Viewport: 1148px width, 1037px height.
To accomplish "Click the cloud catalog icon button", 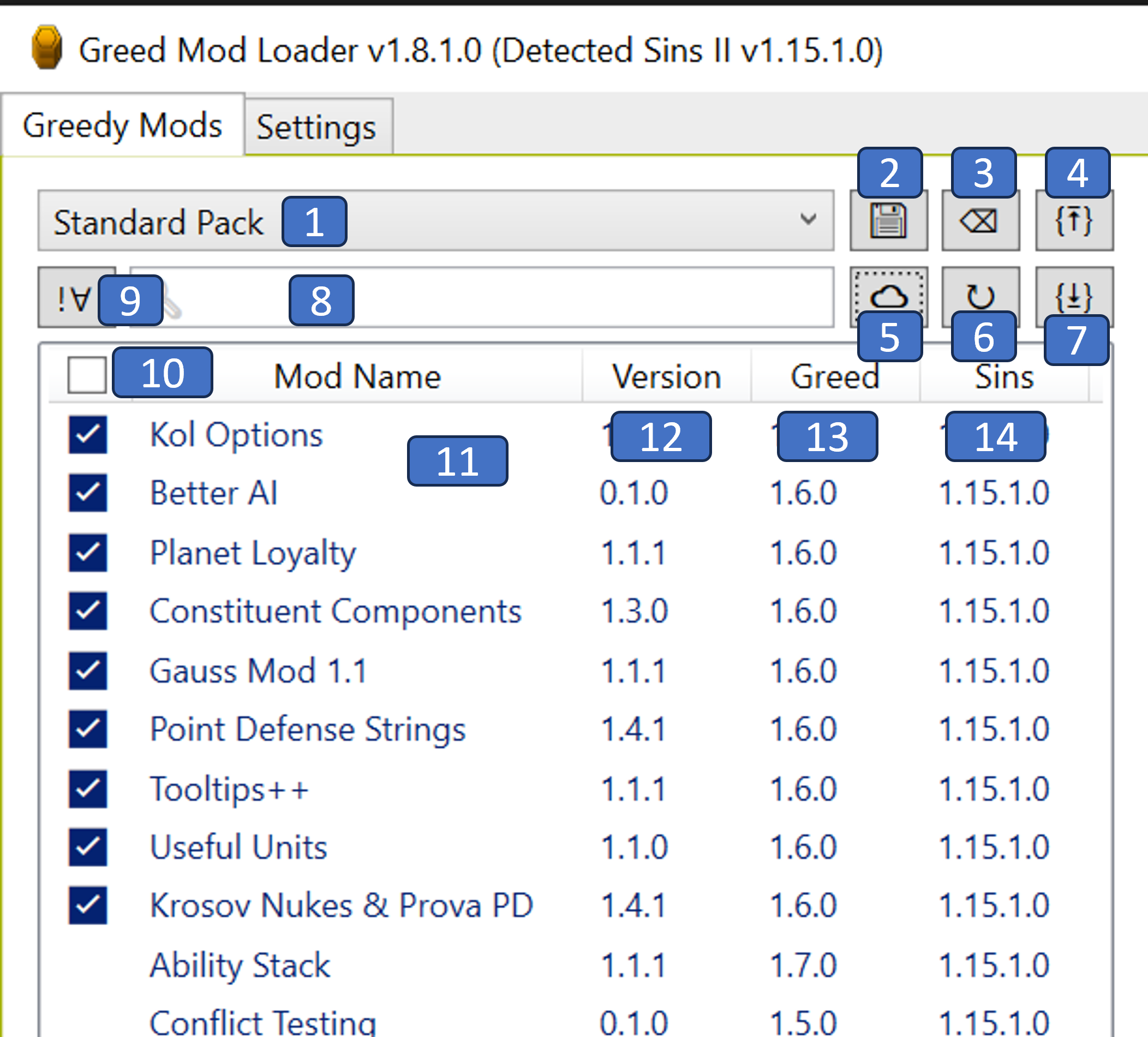I will 888,297.
